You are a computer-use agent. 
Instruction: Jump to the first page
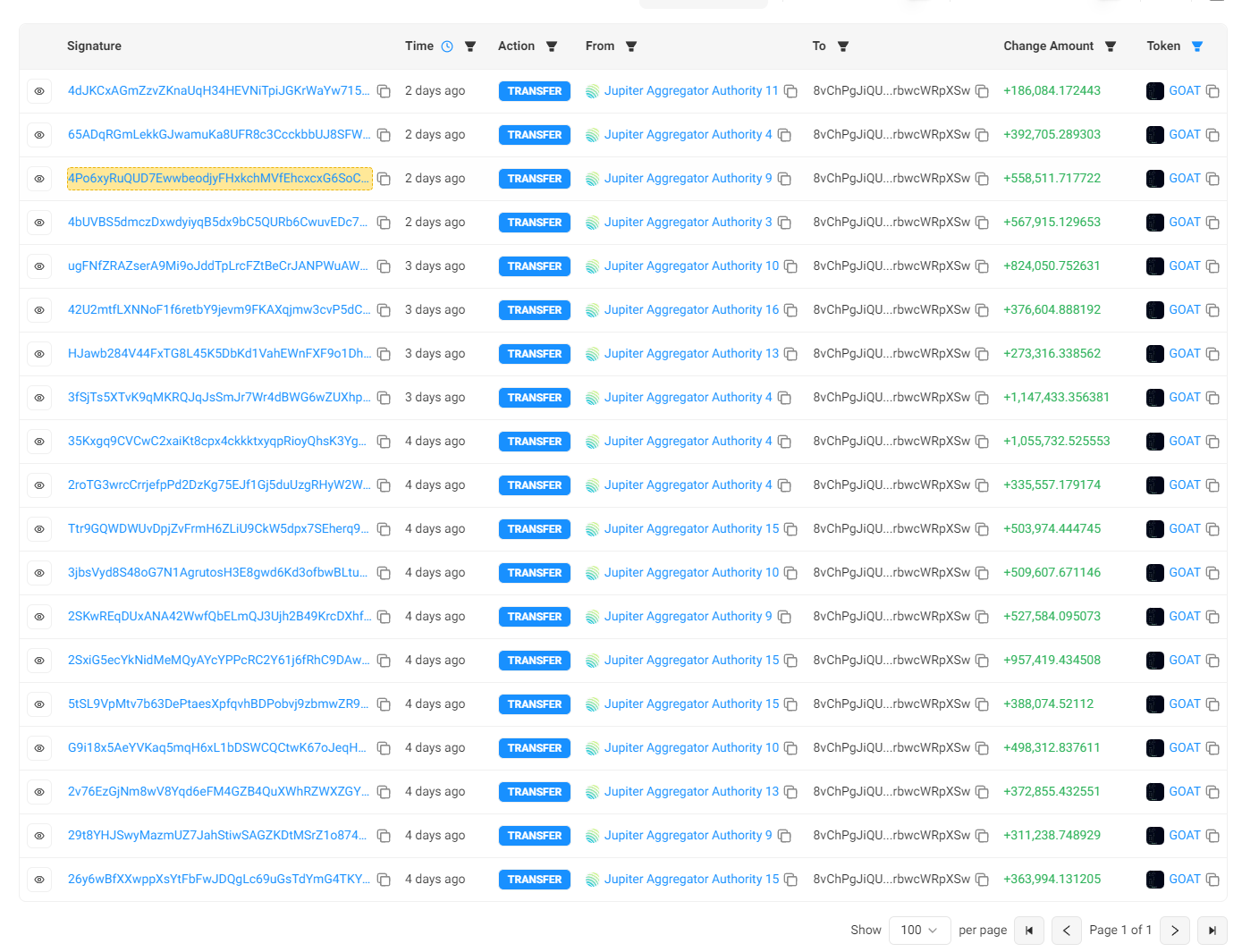[x=1029, y=931]
